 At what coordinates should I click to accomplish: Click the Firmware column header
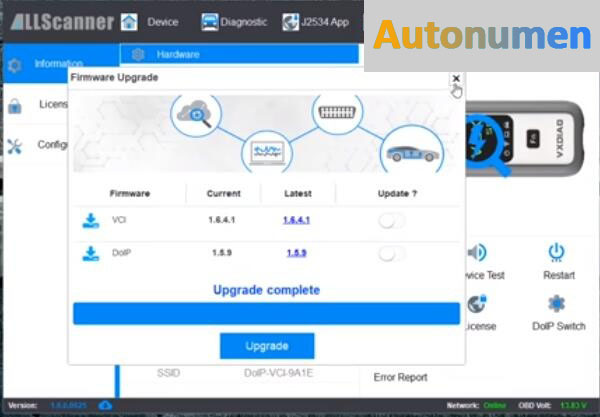click(x=130, y=194)
